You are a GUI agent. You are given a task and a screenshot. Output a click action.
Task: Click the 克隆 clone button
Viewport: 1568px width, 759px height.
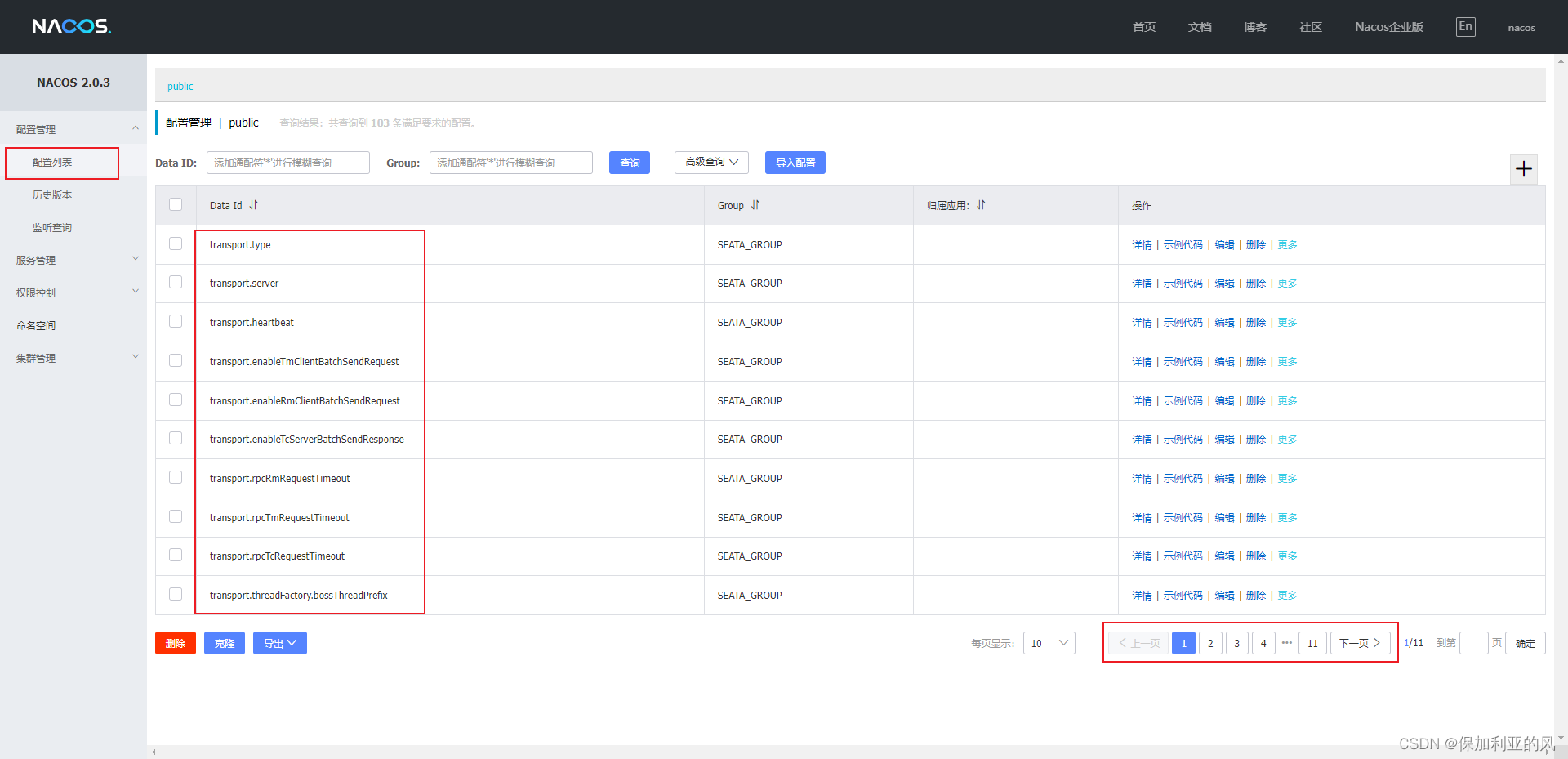[x=225, y=643]
